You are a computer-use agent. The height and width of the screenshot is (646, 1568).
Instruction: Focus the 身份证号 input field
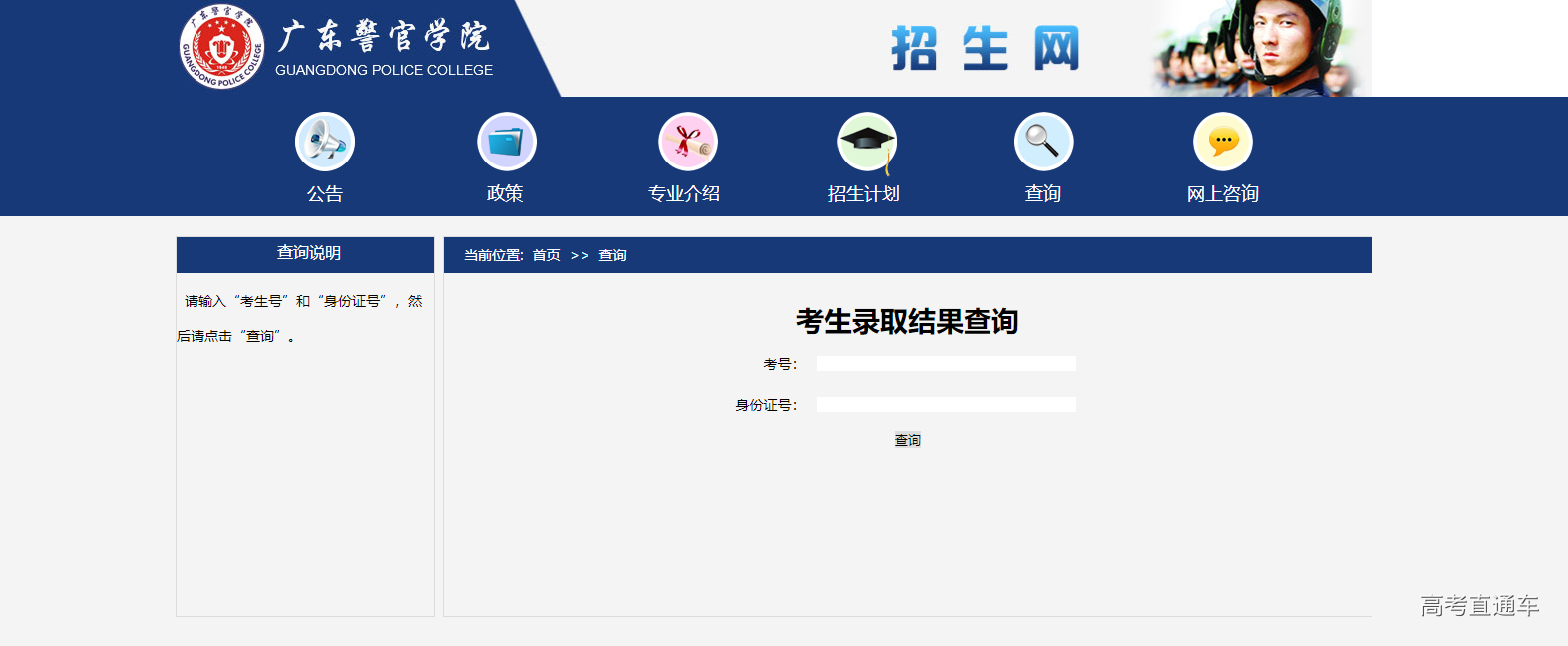click(x=946, y=405)
